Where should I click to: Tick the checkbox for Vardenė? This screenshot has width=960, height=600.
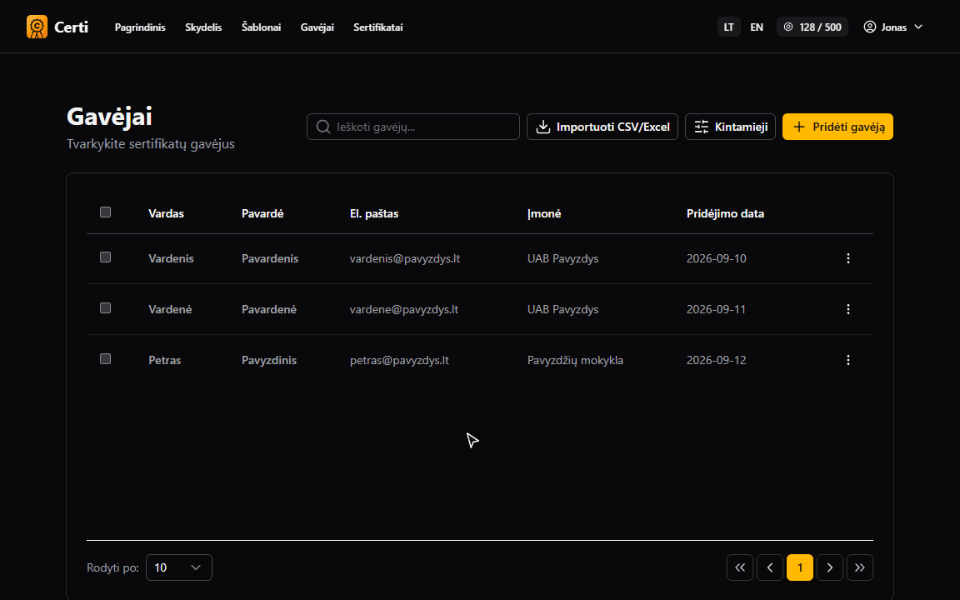coord(105,308)
